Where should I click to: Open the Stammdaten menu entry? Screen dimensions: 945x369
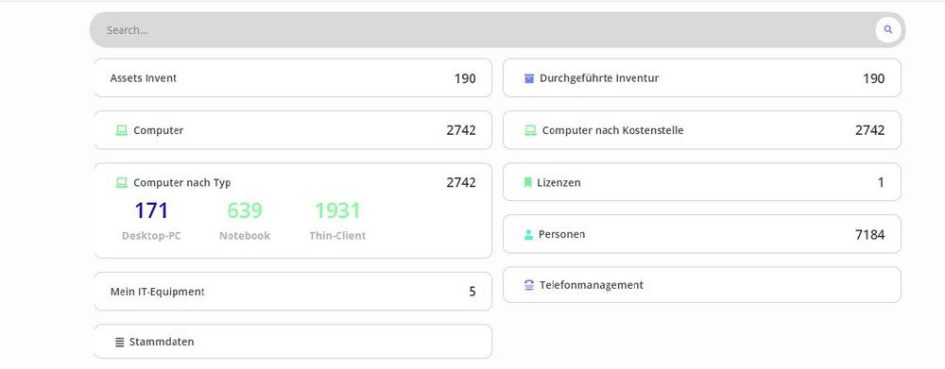293,342
